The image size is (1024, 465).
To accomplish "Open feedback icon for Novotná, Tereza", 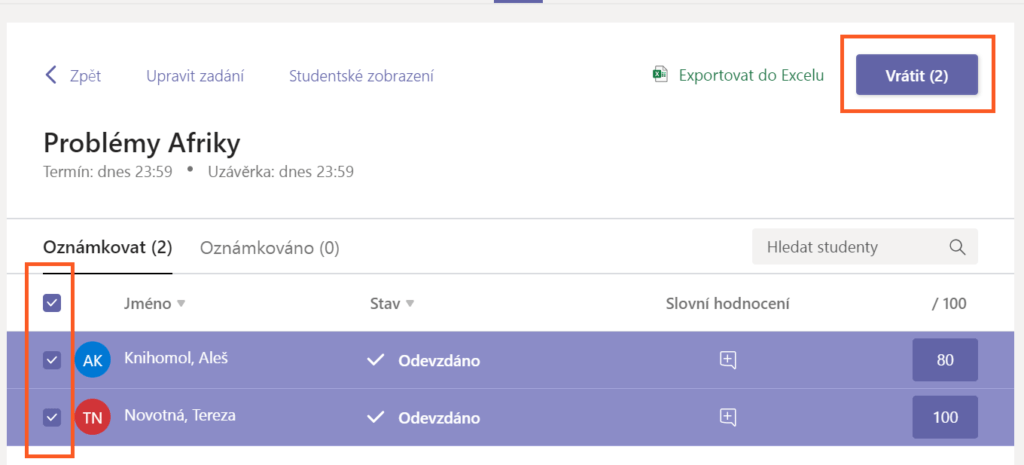I will click(728, 417).
